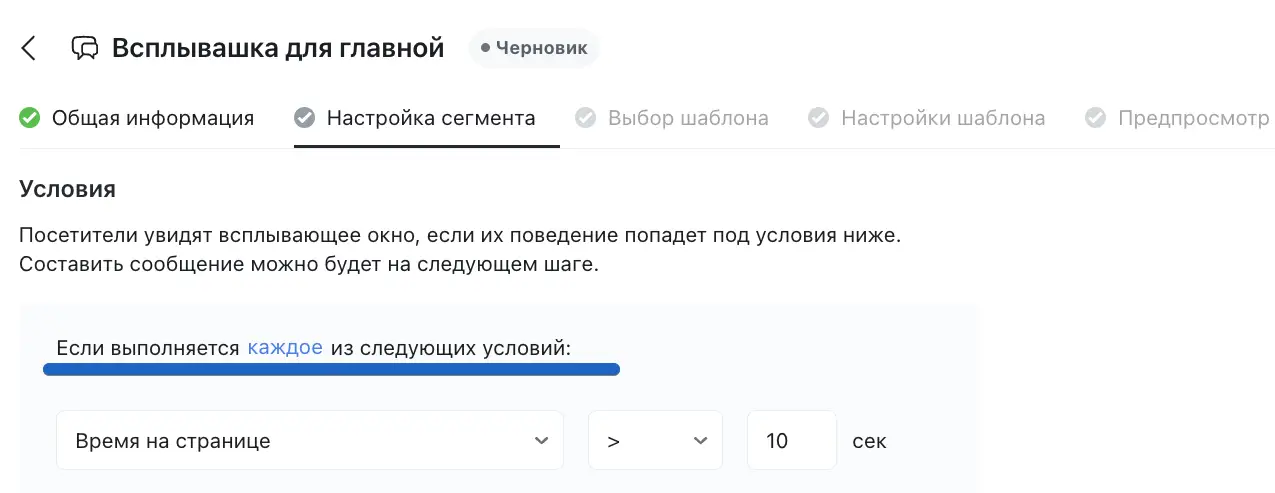Image resolution: width=1275 pixels, height=493 pixels.
Task: Click the back arrow icon
Action: coord(29,48)
